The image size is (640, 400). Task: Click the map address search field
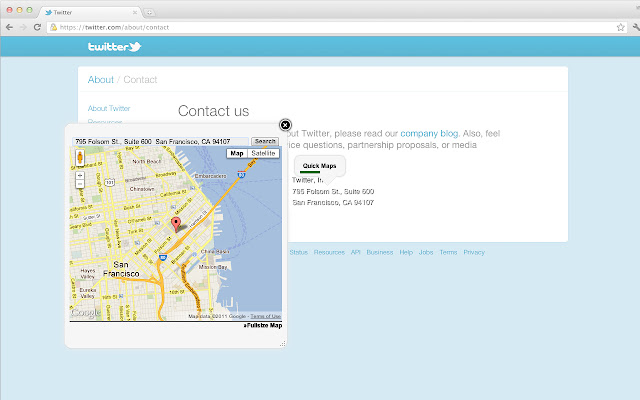(160, 141)
